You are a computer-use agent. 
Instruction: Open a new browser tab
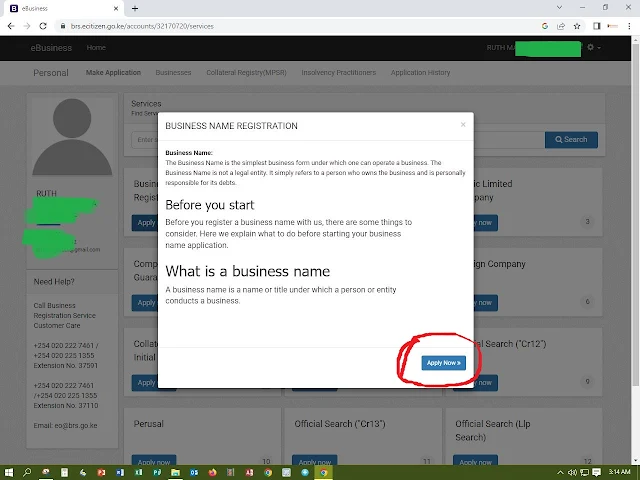(135, 8)
